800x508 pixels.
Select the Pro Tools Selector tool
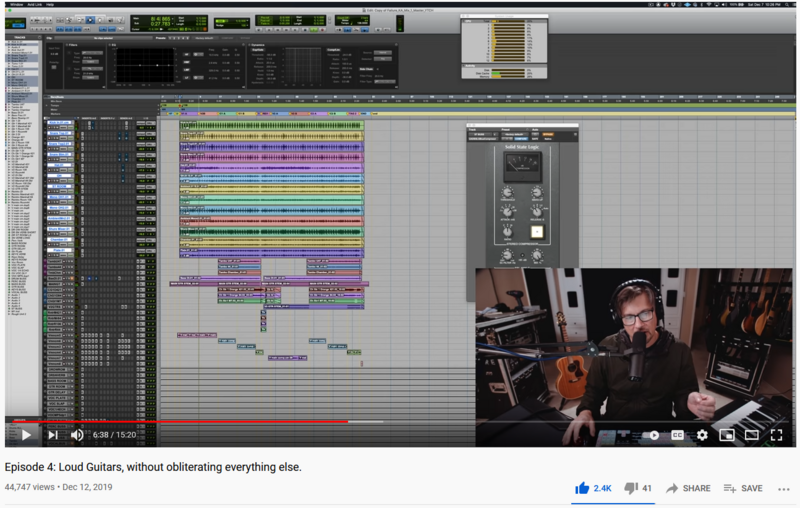(90, 20)
